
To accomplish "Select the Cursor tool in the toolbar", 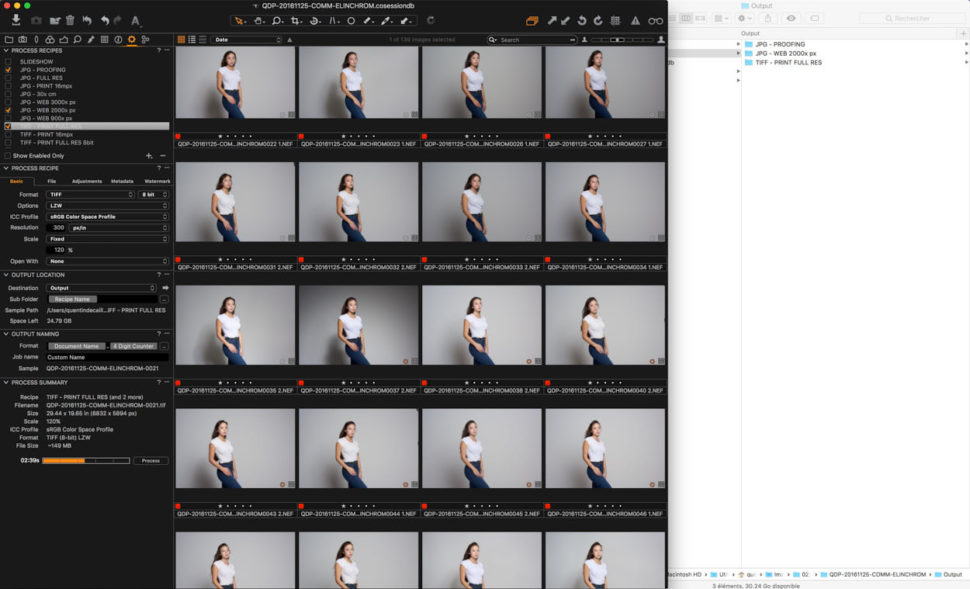I will [x=238, y=20].
